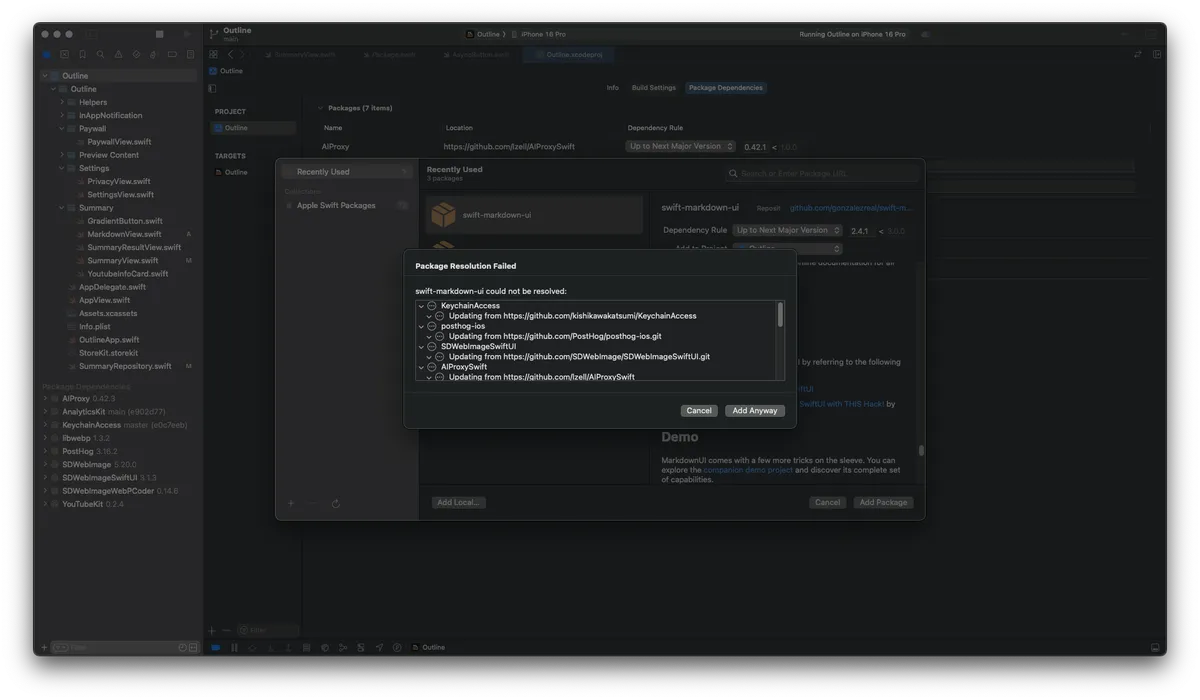Collapse the KeychainAccess row in the dialog
This screenshot has width=1200, height=700.
point(421,306)
